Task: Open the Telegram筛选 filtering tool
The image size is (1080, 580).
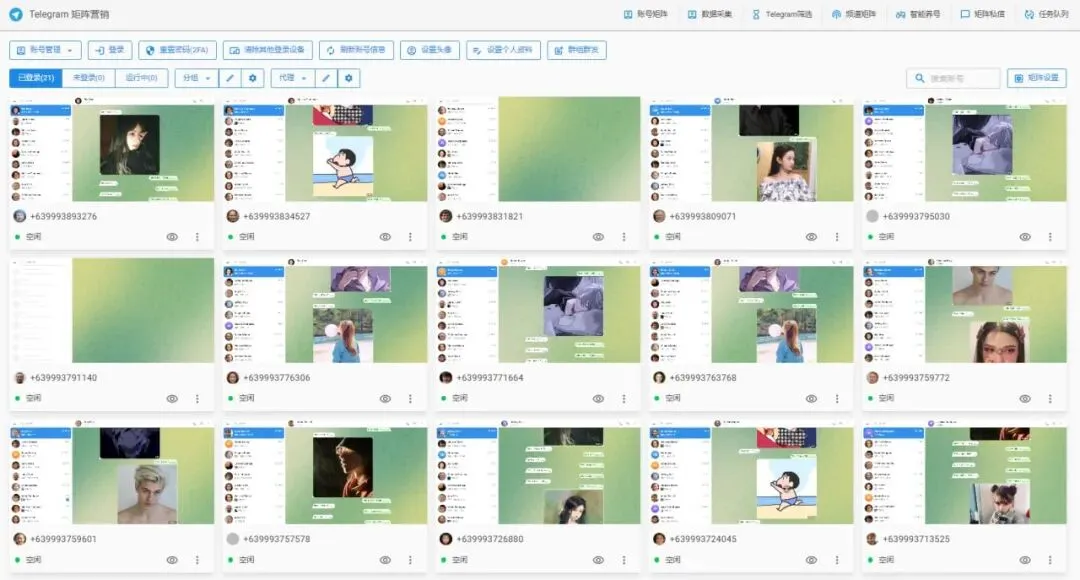Action: (785, 14)
